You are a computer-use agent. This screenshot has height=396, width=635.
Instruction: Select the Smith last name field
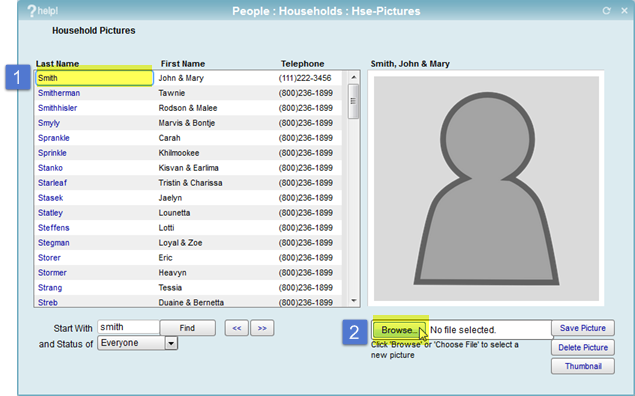pyautogui.click(x=94, y=78)
